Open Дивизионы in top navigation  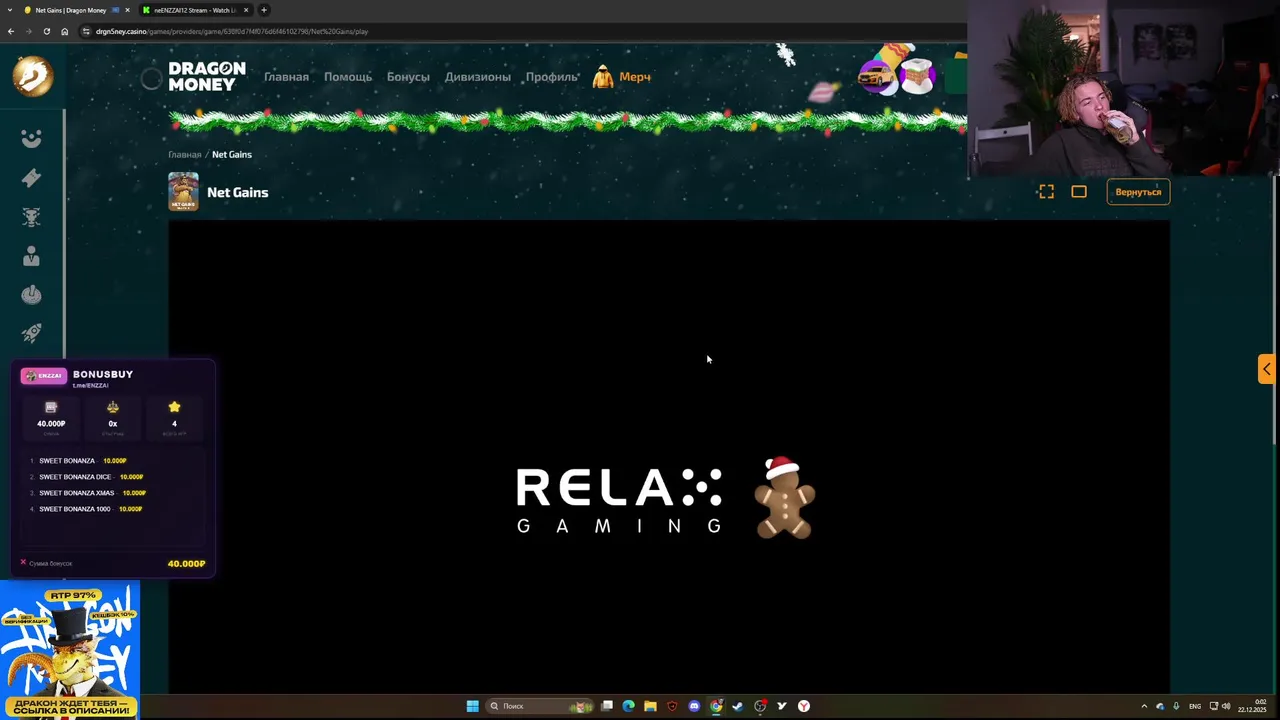point(478,77)
